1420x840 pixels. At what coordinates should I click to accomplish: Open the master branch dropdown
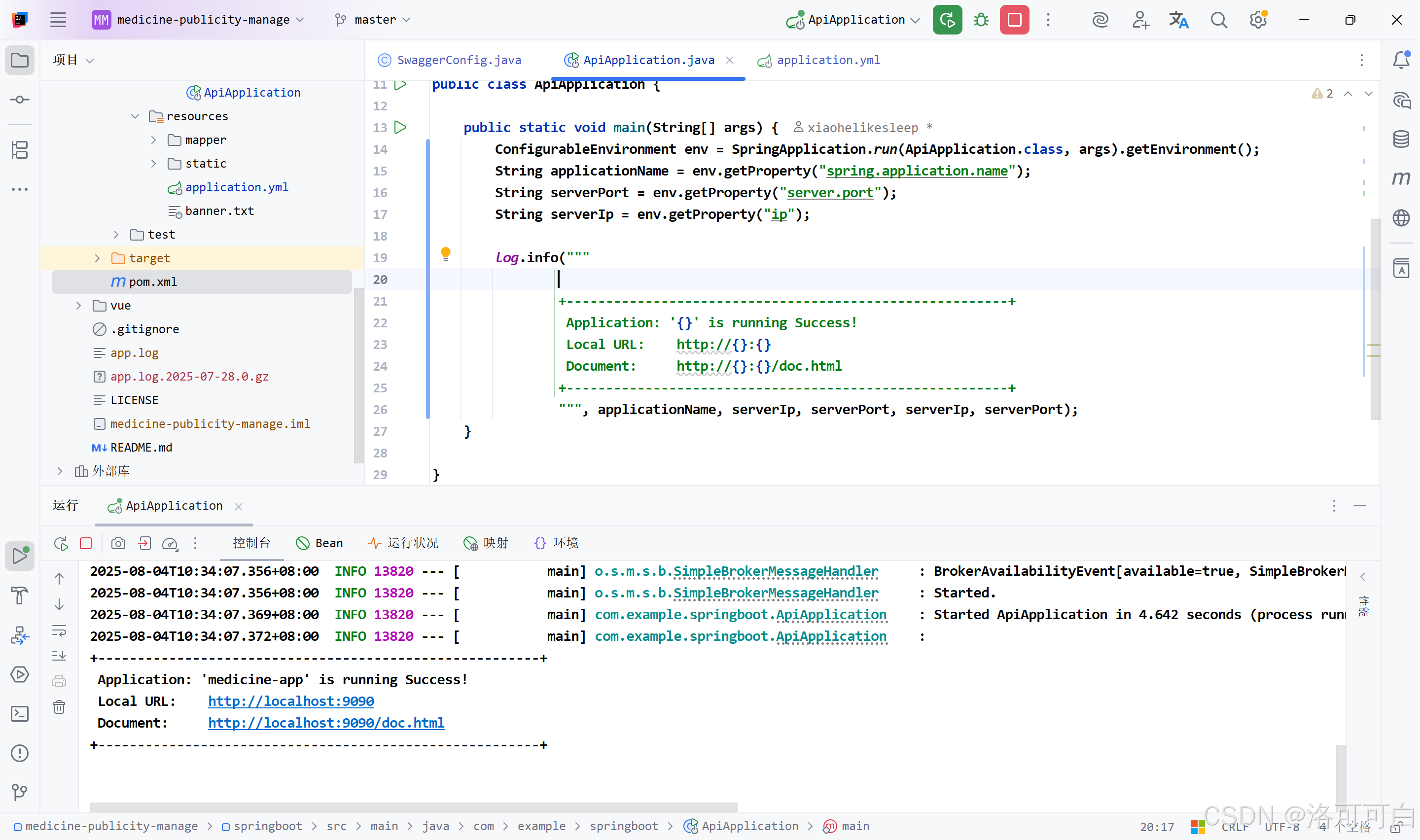click(372, 20)
